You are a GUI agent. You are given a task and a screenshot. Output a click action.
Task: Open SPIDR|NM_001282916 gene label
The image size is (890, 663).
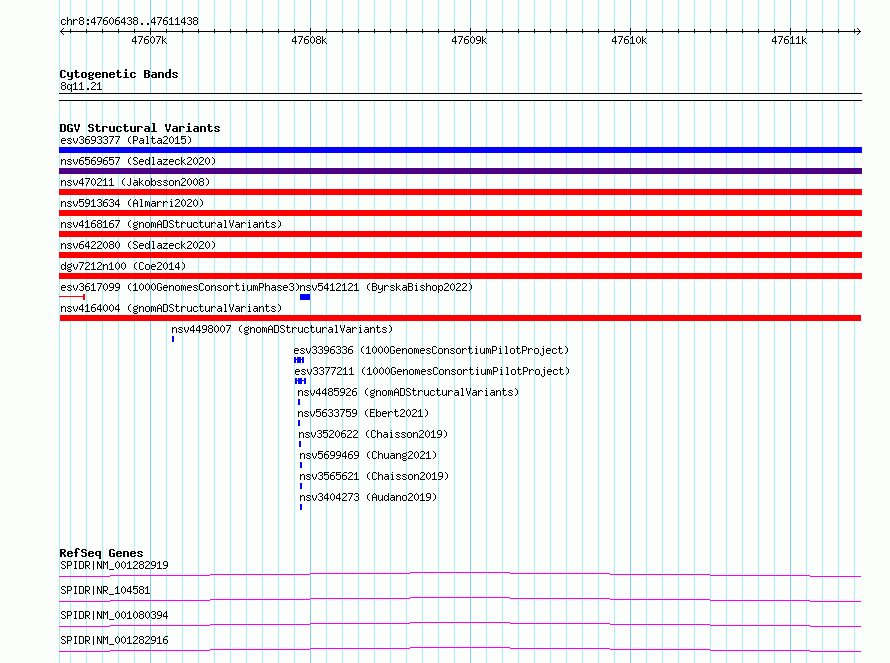pyautogui.click(x=114, y=640)
